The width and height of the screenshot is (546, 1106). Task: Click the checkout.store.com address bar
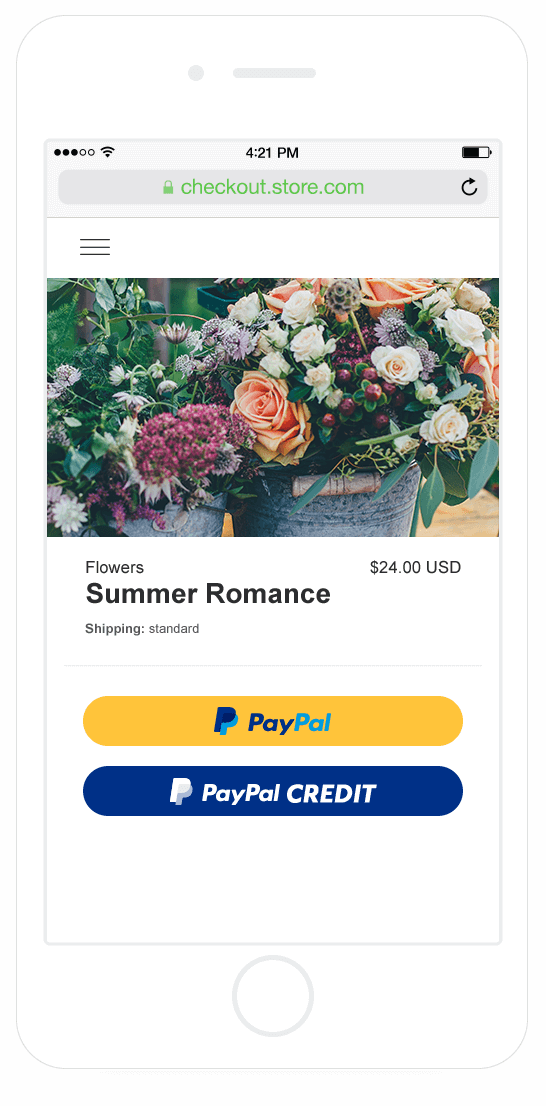273,187
